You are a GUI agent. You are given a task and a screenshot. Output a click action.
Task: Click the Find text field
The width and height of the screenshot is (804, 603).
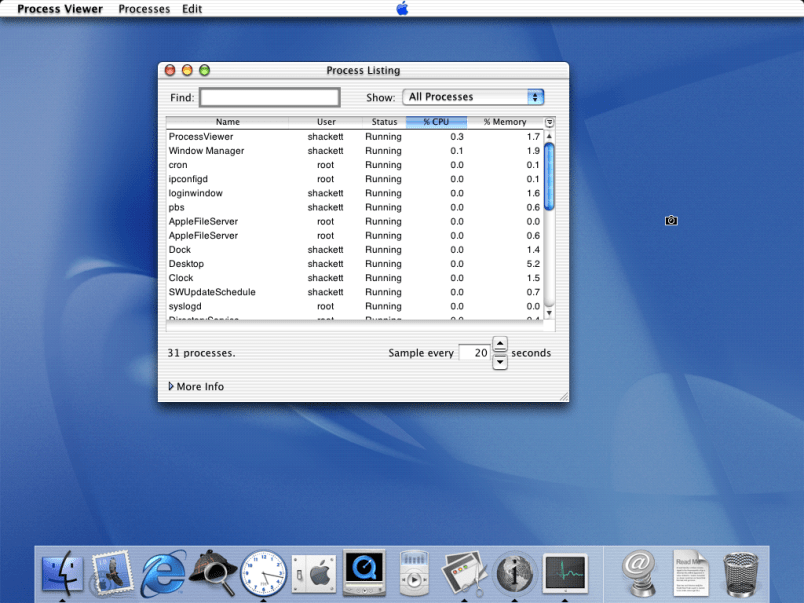pyautogui.click(x=270, y=98)
